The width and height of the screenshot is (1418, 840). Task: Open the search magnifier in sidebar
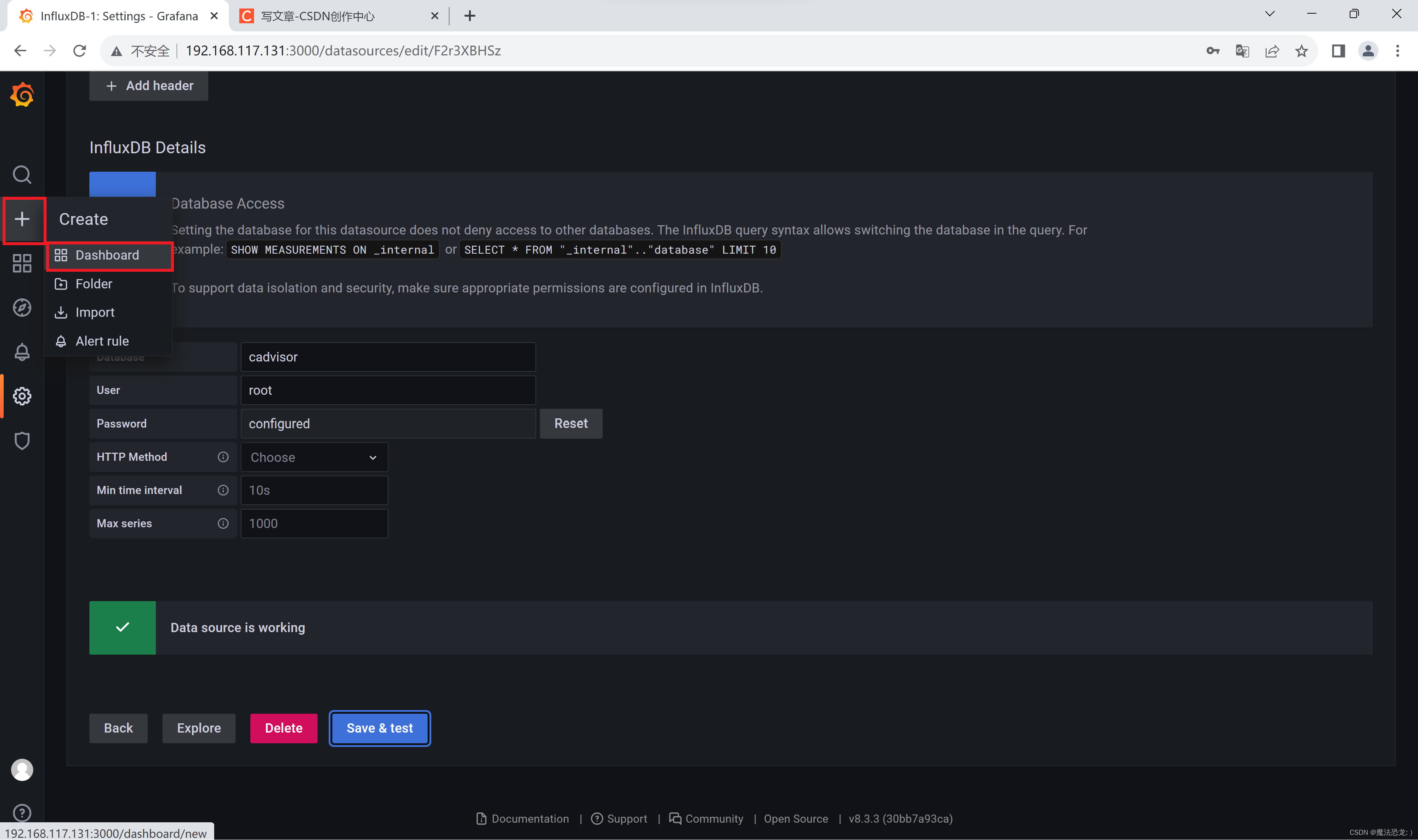pyautogui.click(x=22, y=174)
